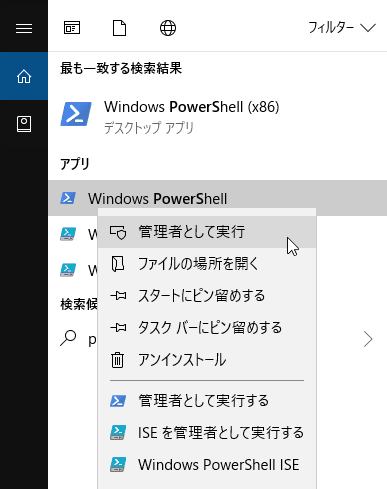Expand the search suggestion chevron arrow
387x489 pixels.
(x=368, y=339)
